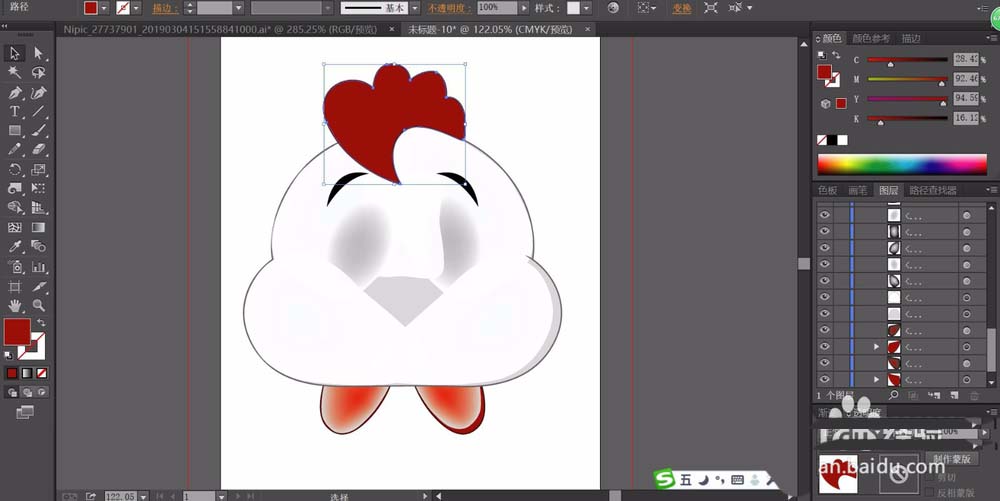Viewport: 1000px width, 501px height.
Task: Select the Pen tool
Action: 15,93
